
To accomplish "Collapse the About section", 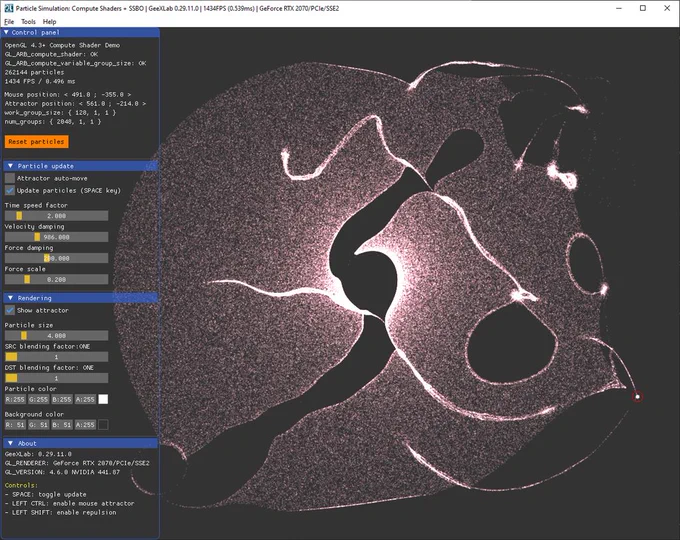I will coord(10,443).
